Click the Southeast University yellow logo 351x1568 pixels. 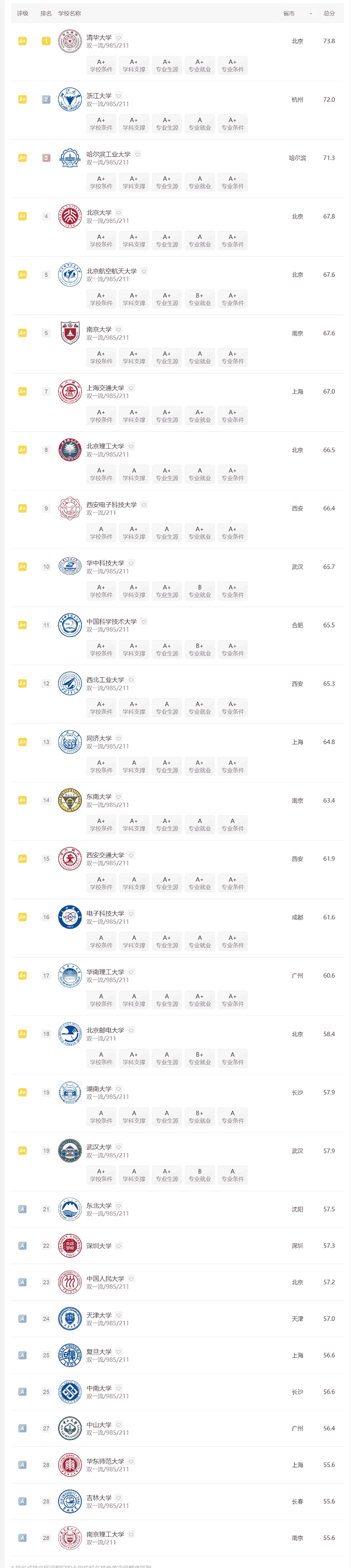[69, 801]
